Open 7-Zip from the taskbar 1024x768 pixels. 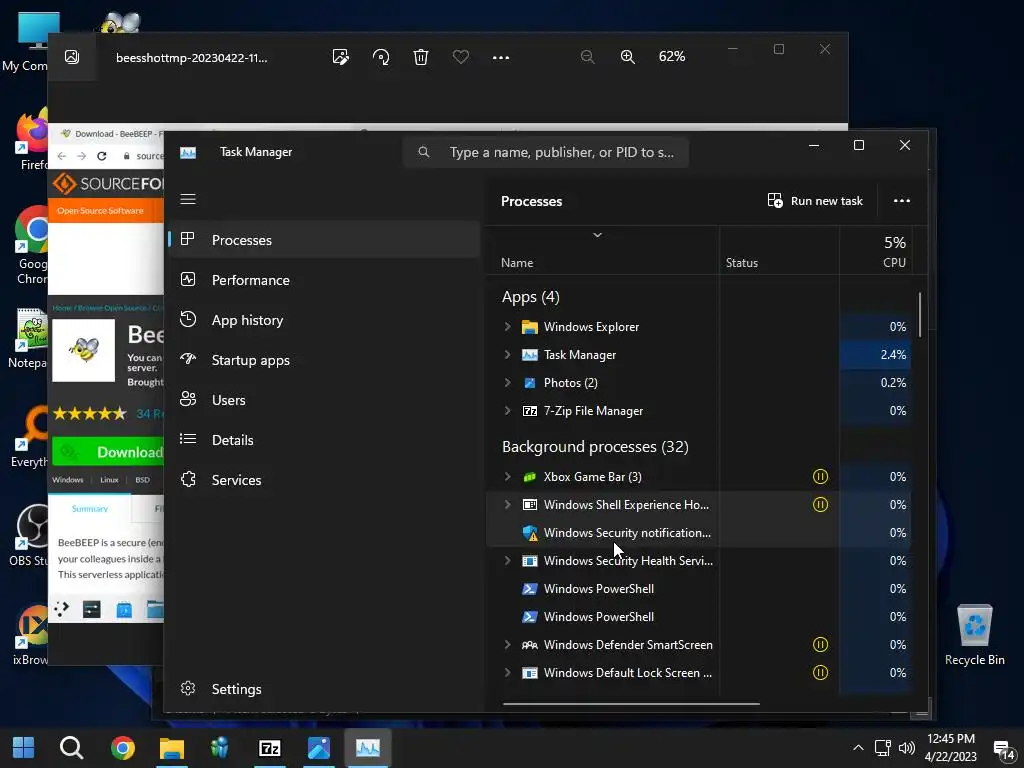click(x=270, y=747)
